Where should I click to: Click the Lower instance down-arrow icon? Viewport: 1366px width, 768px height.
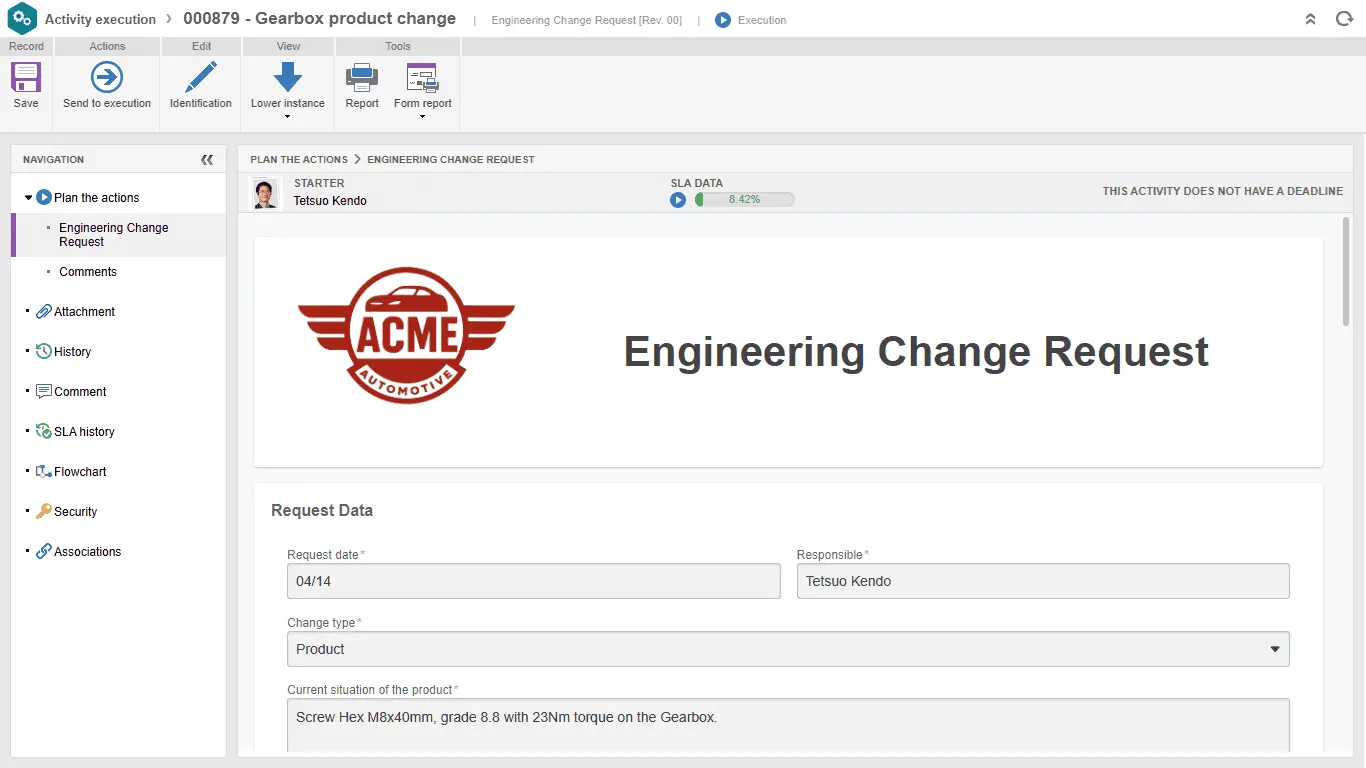pyautogui.click(x=288, y=77)
